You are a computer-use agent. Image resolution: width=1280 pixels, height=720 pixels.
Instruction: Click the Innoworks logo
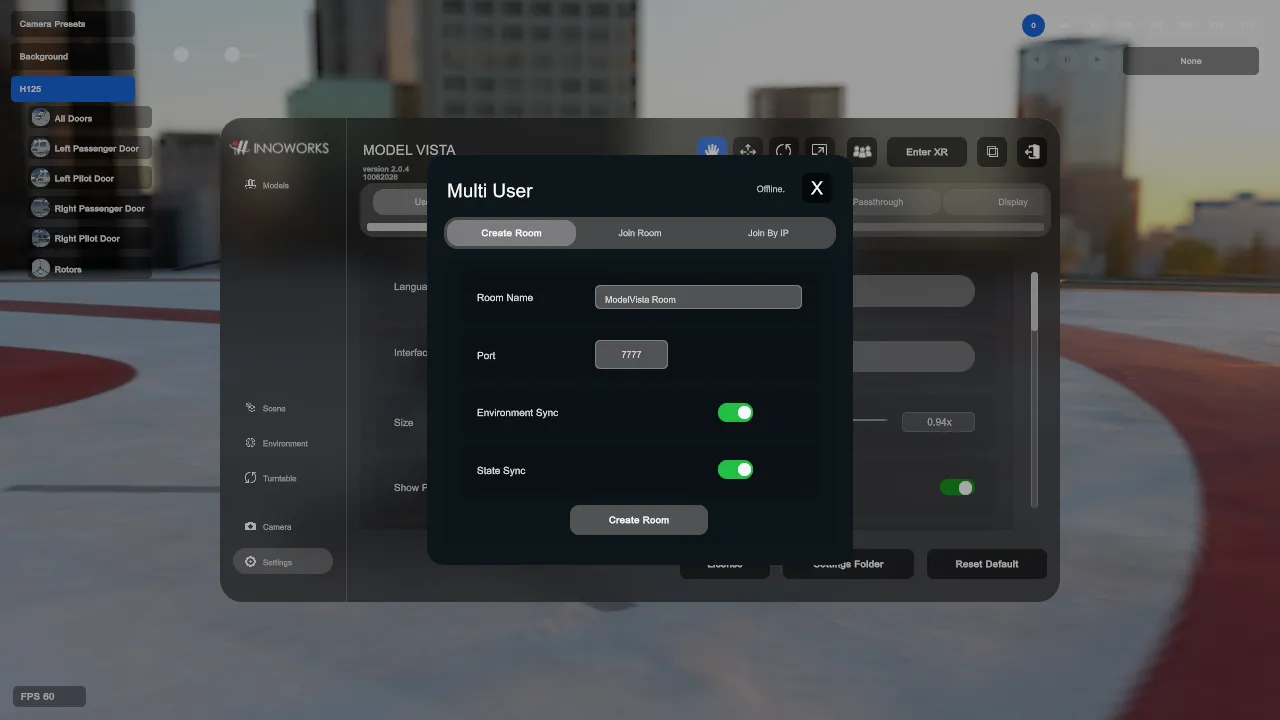click(279, 148)
